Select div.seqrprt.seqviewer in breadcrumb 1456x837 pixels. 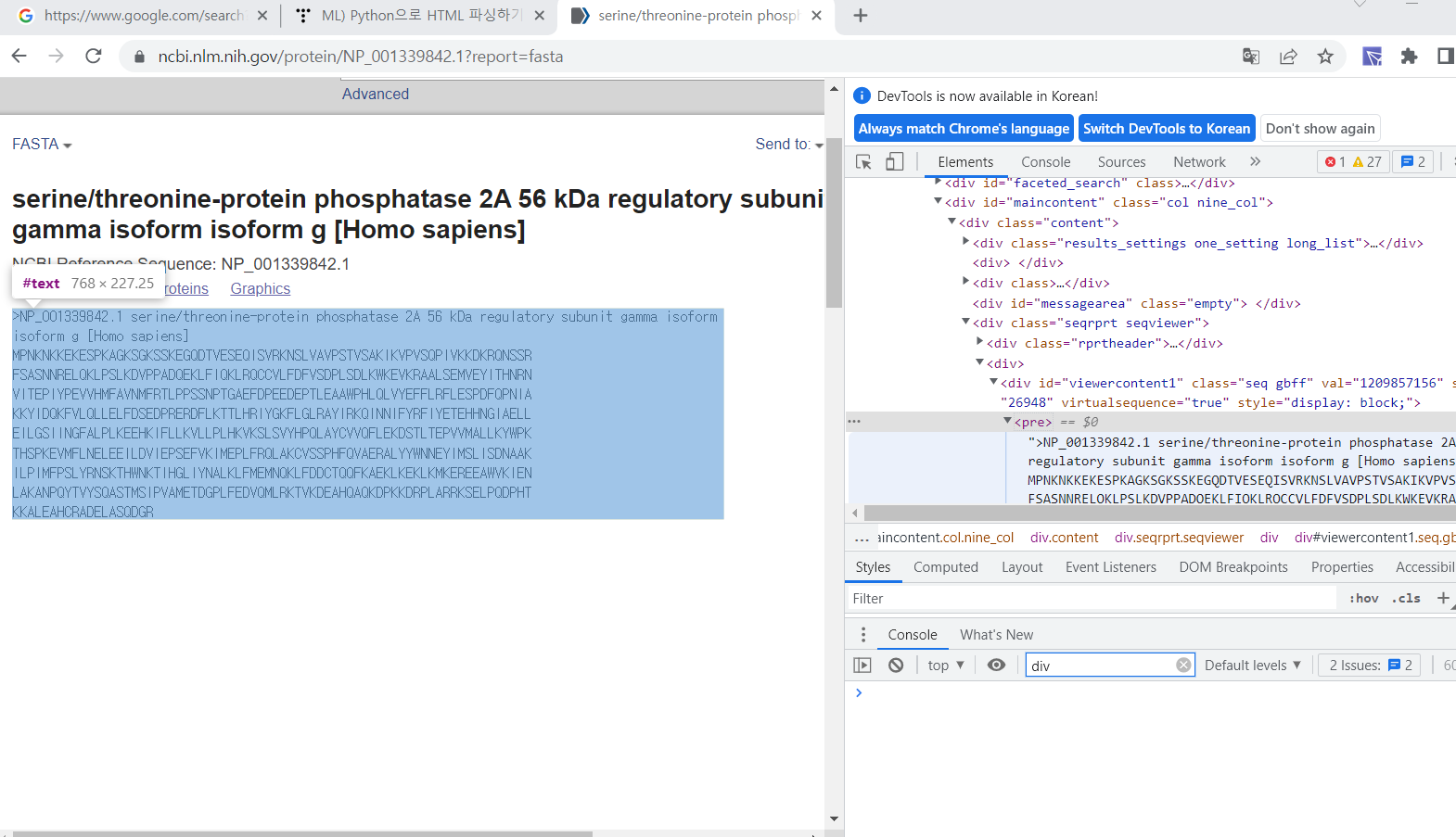pos(1179,538)
